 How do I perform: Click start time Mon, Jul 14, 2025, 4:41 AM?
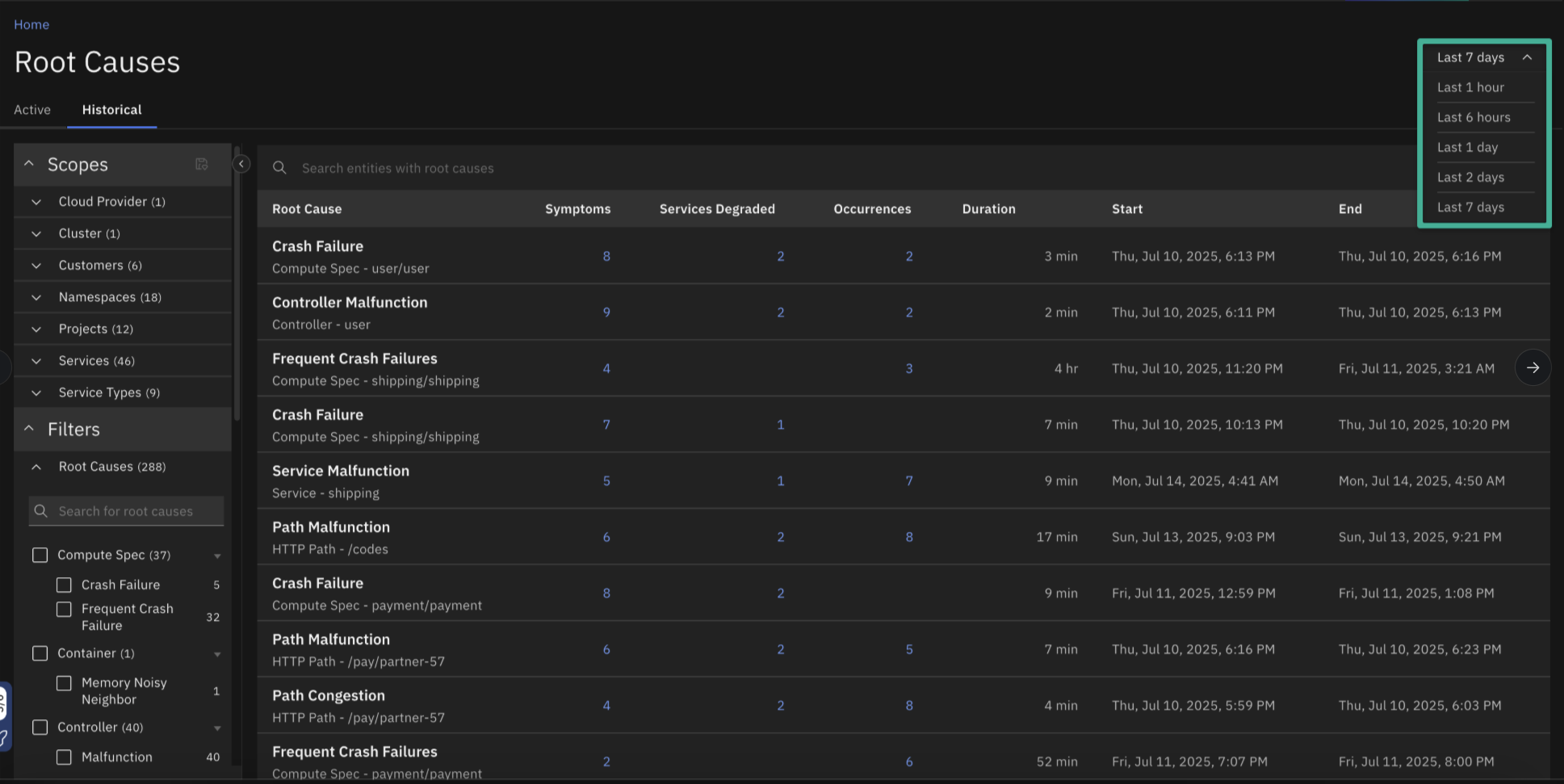(x=1195, y=480)
